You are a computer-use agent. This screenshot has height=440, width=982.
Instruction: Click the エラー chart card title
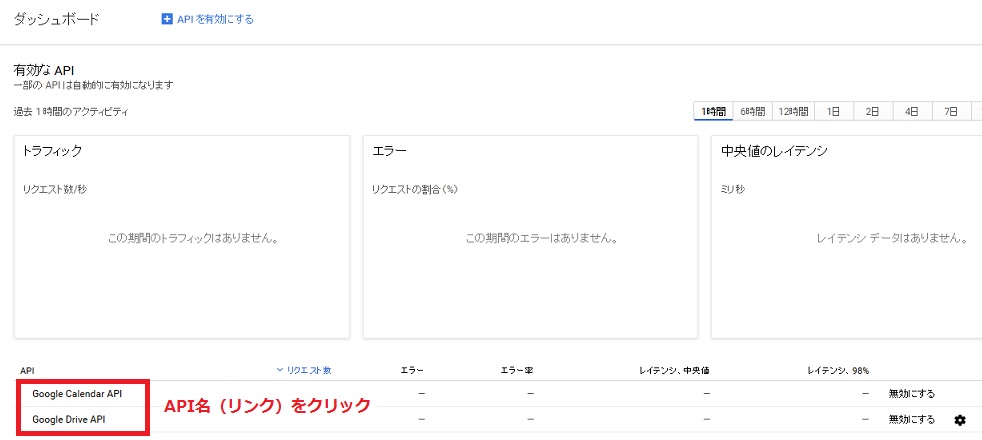coord(390,151)
